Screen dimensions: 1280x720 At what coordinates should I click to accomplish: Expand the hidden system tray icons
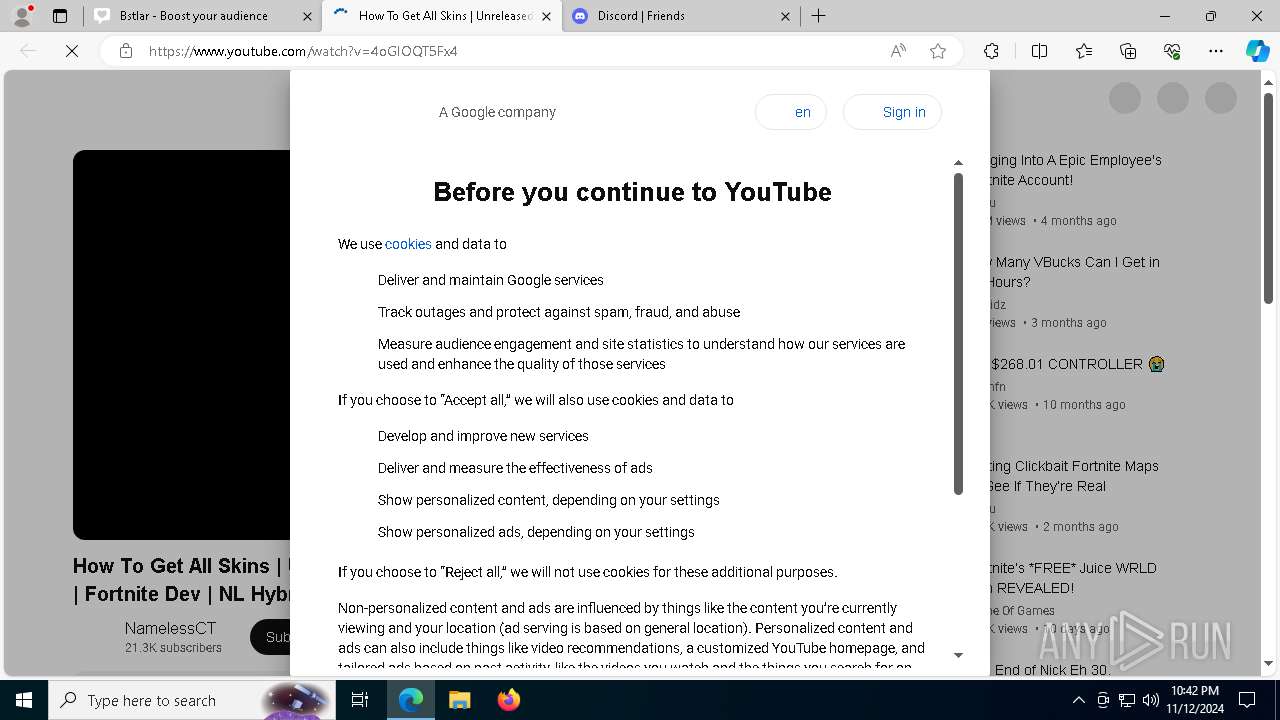click(x=1078, y=700)
